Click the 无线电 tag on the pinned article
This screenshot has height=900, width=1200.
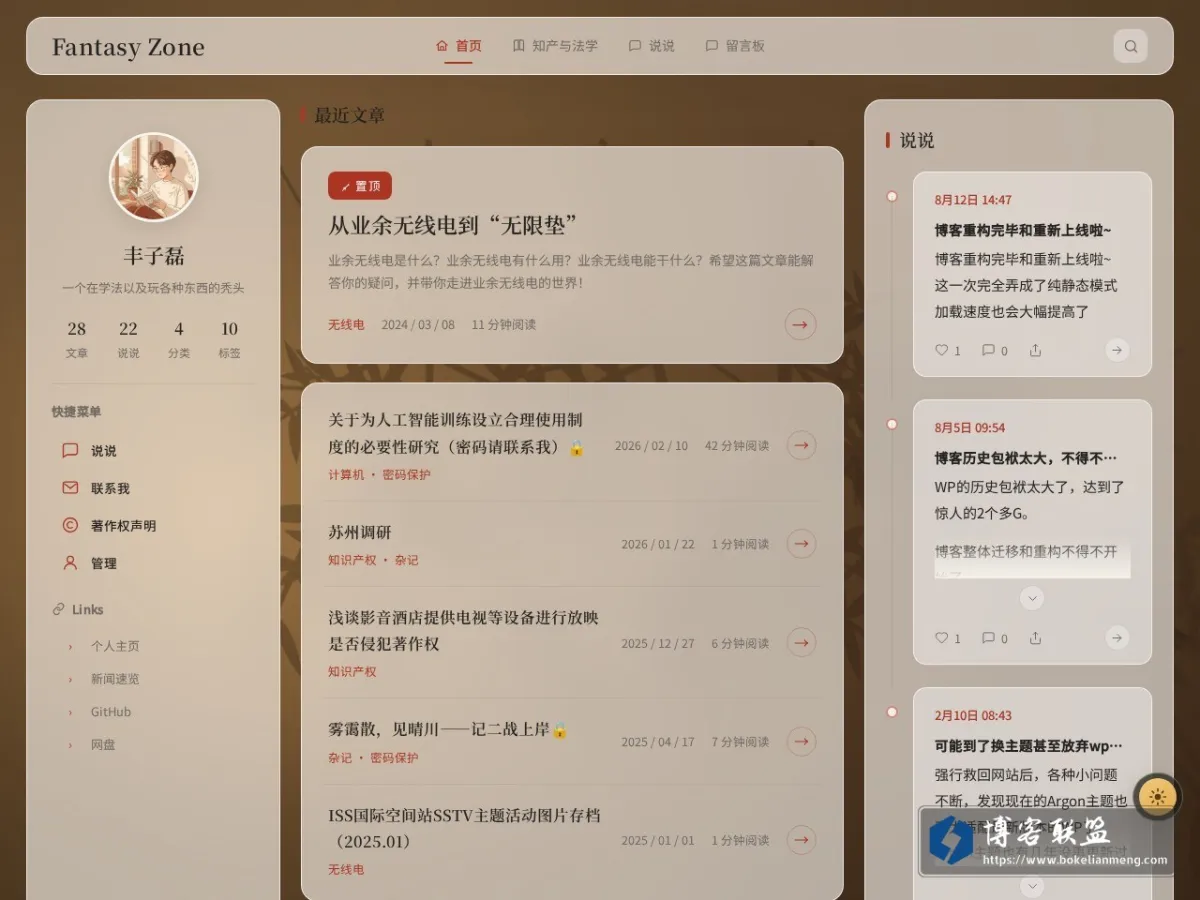point(346,325)
